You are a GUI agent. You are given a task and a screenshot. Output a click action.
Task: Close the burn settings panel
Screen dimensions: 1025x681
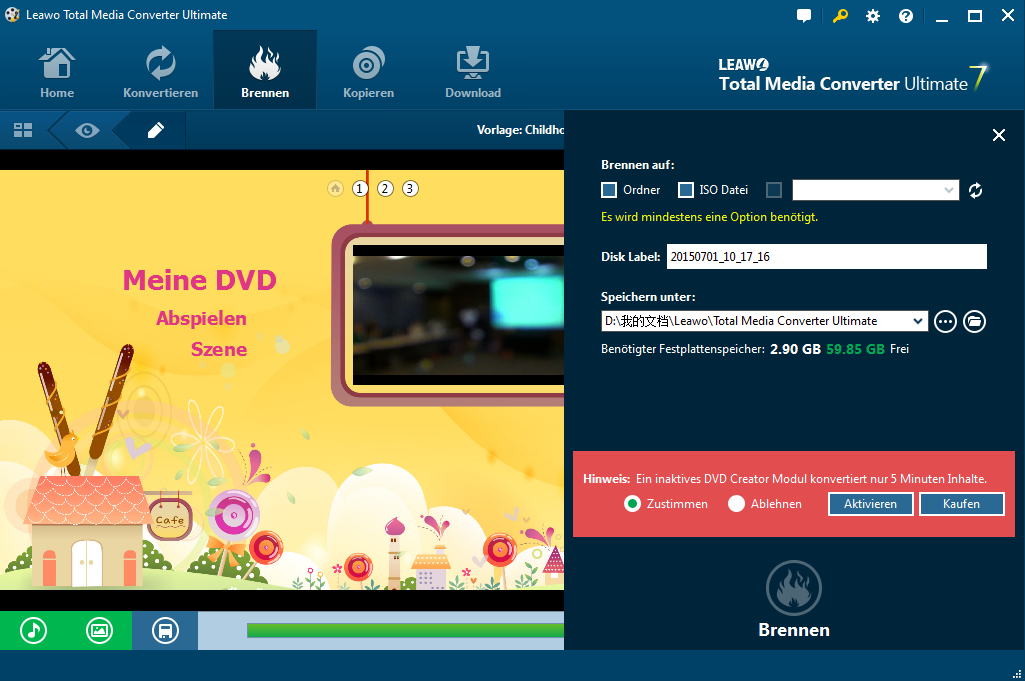998,135
